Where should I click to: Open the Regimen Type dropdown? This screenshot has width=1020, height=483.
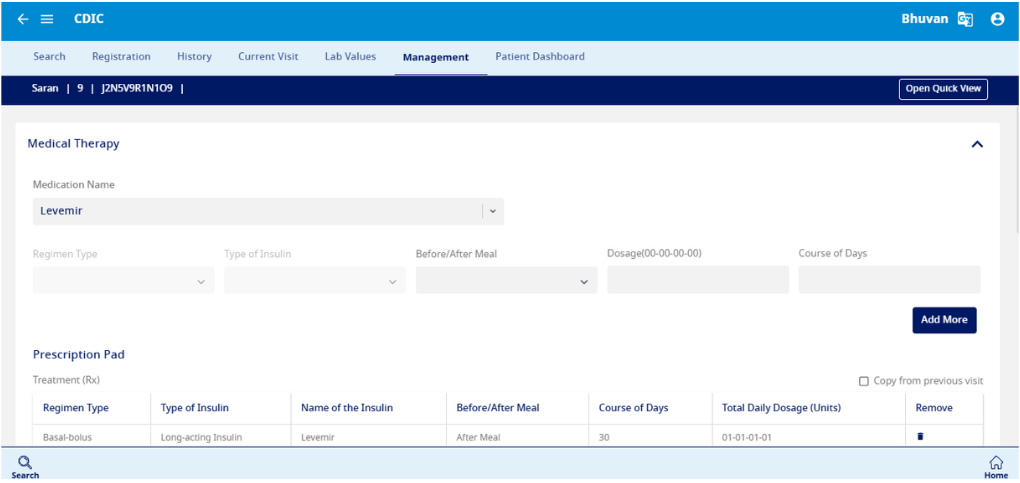pos(124,280)
